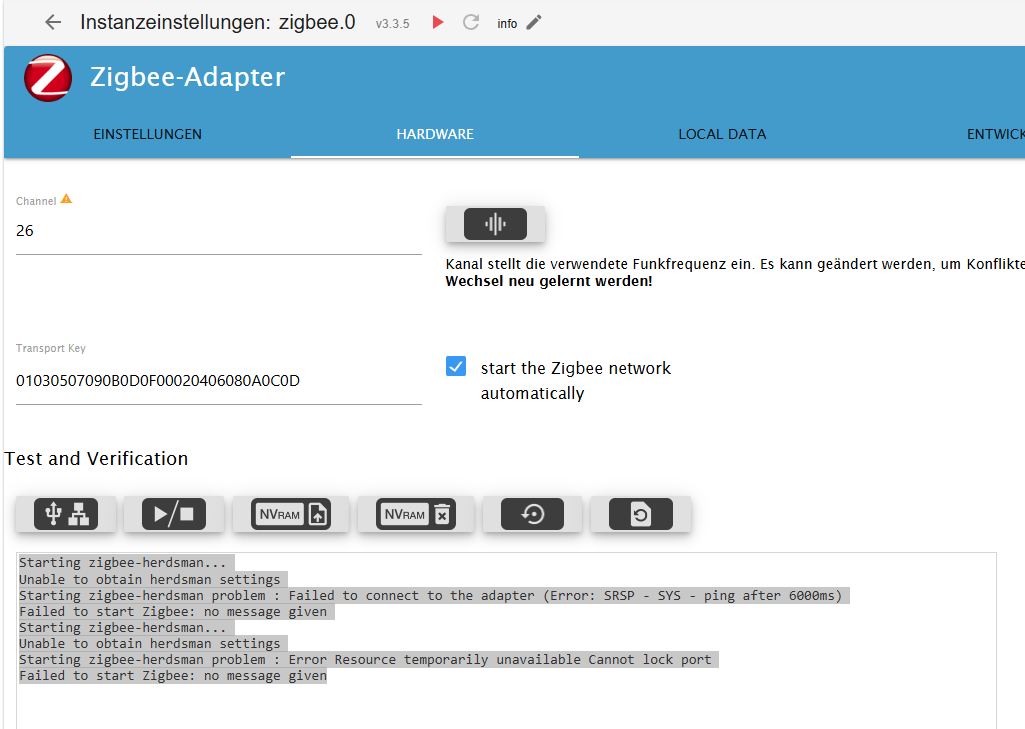Image resolution: width=1025 pixels, height=729 pixels.
Task: Open the Entwickler tab
Action: (x=996, y=134)
